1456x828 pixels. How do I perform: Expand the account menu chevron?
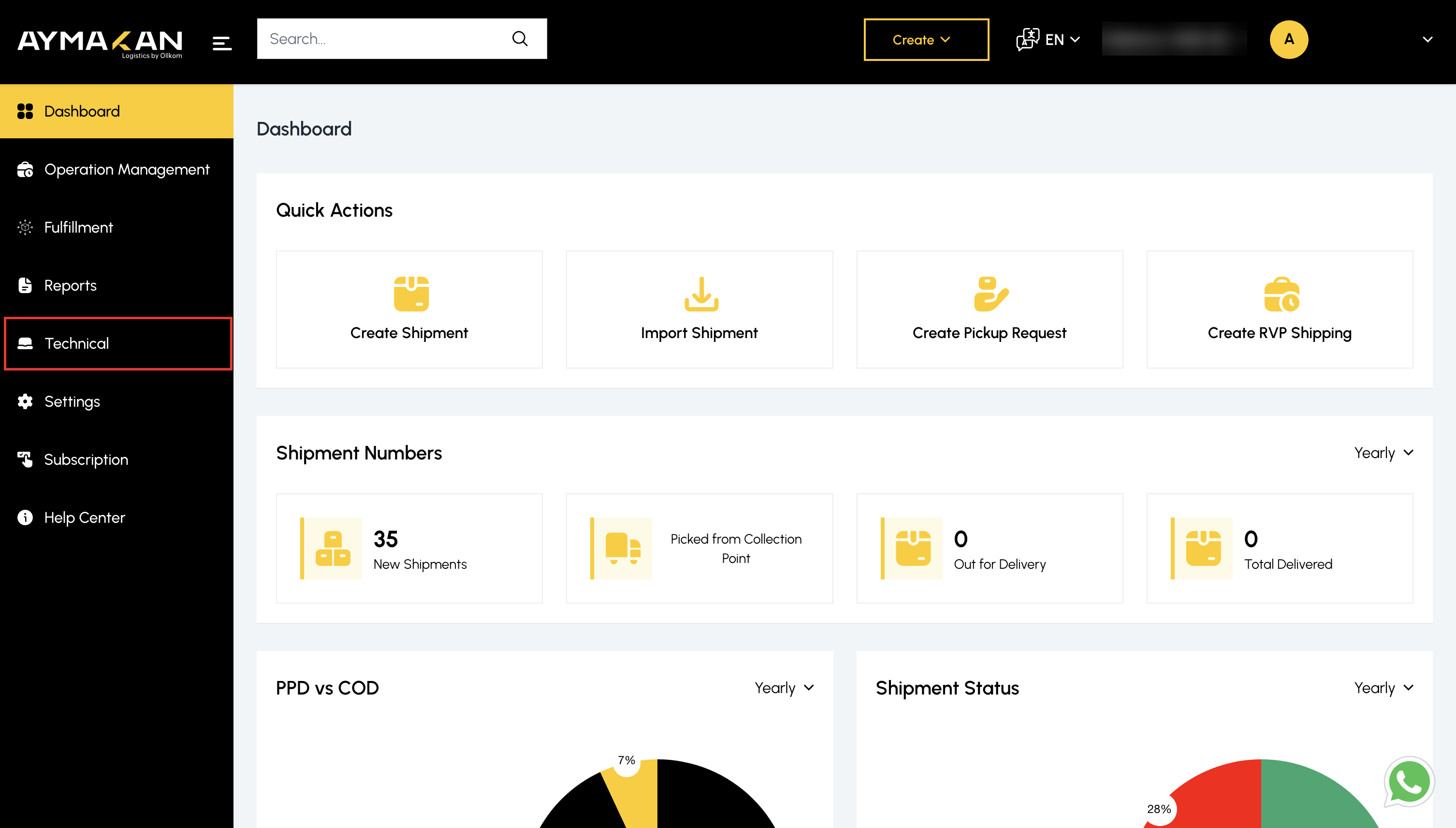[x=1427, y=39]
